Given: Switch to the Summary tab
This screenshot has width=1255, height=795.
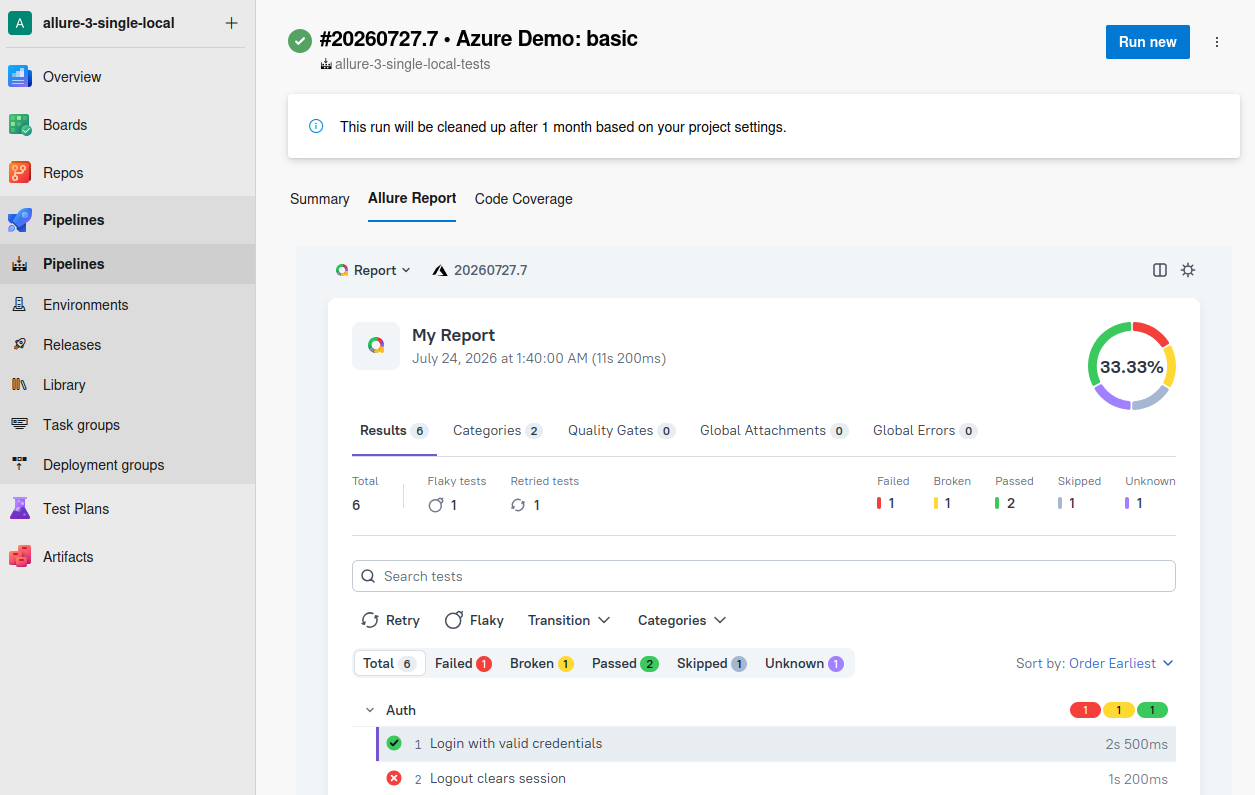Looking at the screenshot, I should (x=320, y=199).
